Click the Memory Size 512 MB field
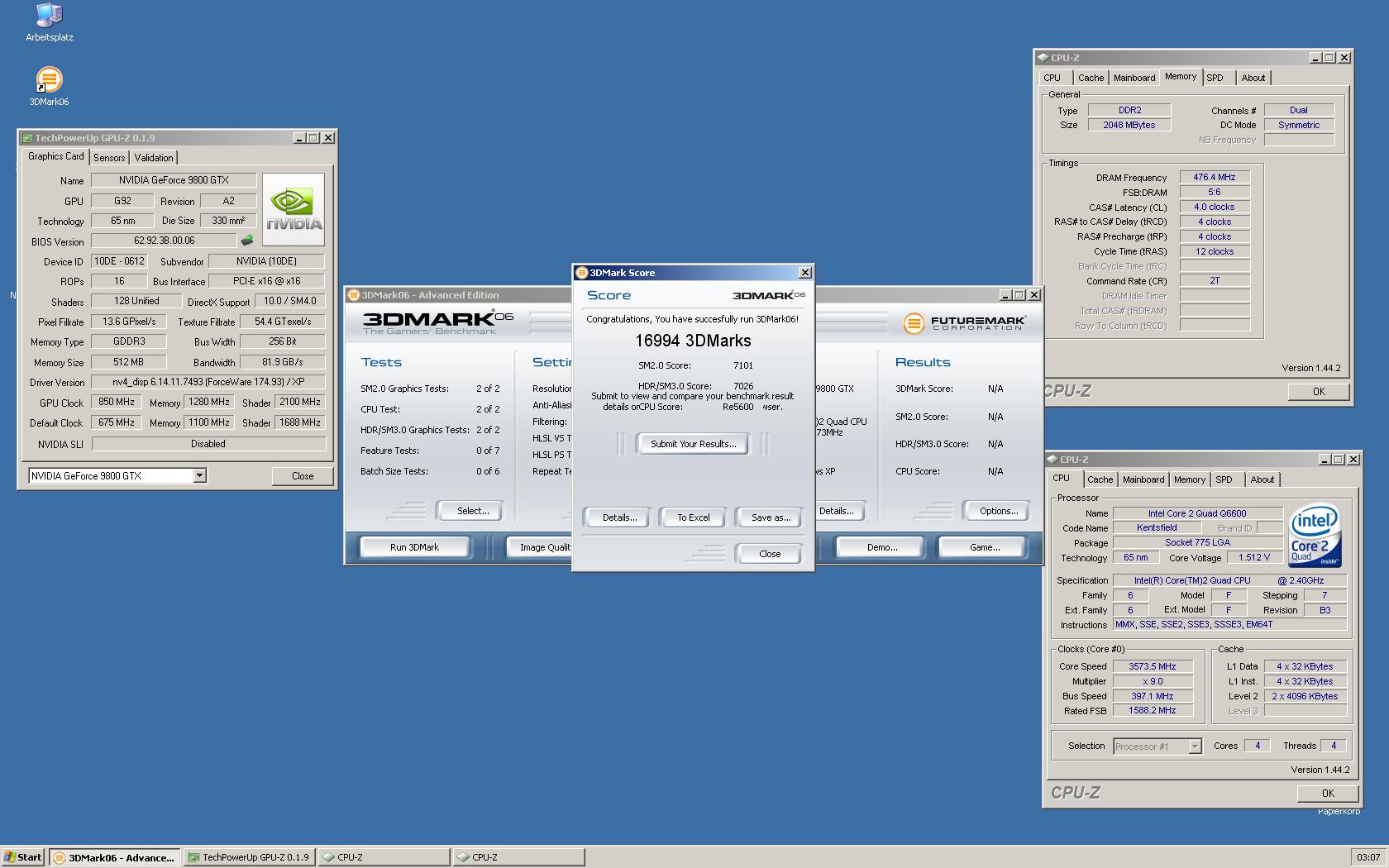 coord(128,362)
